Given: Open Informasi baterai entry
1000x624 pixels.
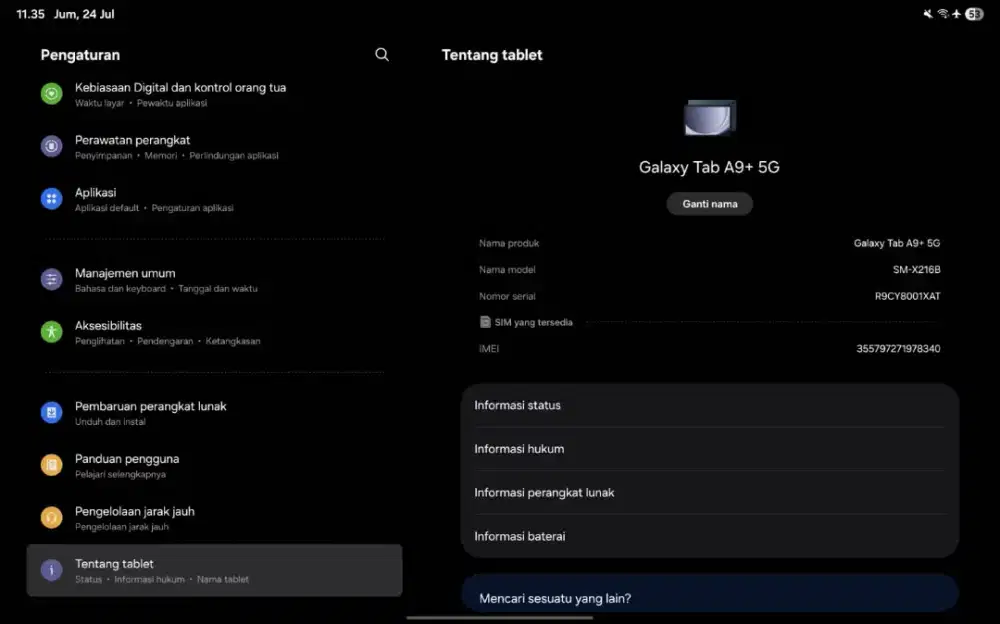Looking at the screenshot, I should (x=710, y=536).
